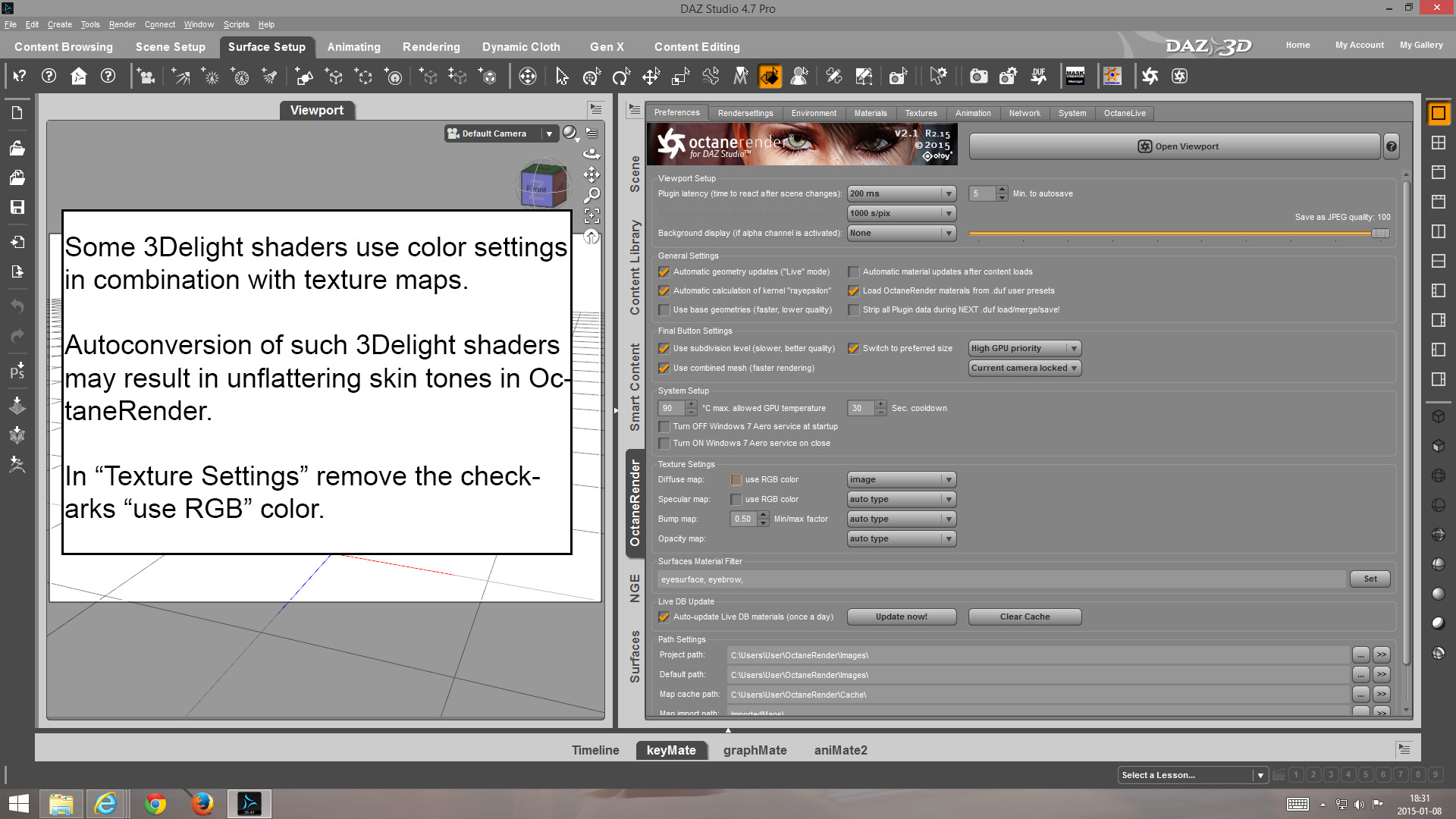1456x819 pixels.
Task: Select the Universal move tool icon
Action: [651, 76]
